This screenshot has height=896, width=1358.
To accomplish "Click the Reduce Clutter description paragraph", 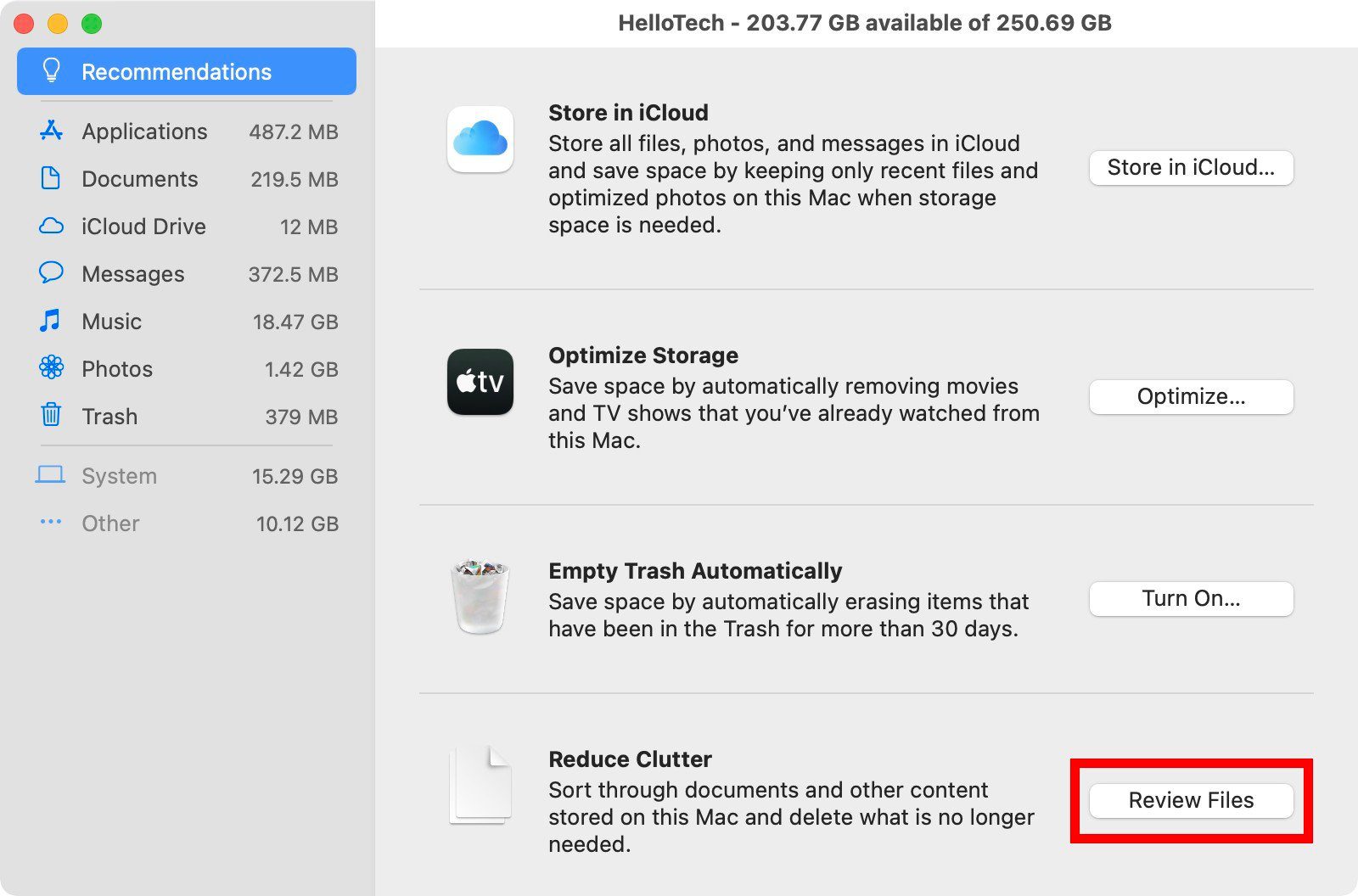I will 791,817.
